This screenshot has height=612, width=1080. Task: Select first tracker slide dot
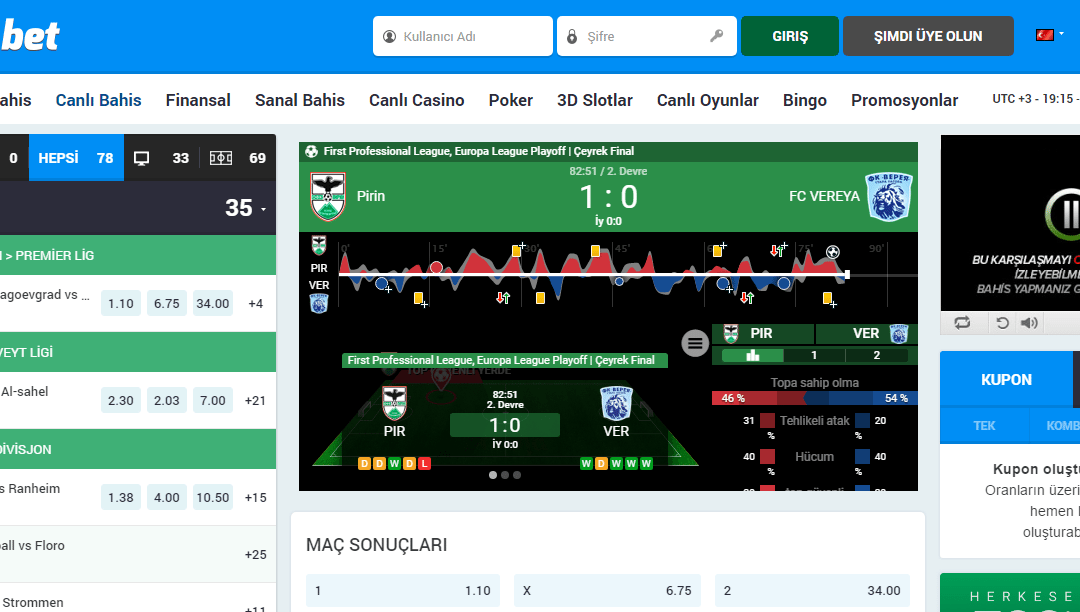(492, 475)
